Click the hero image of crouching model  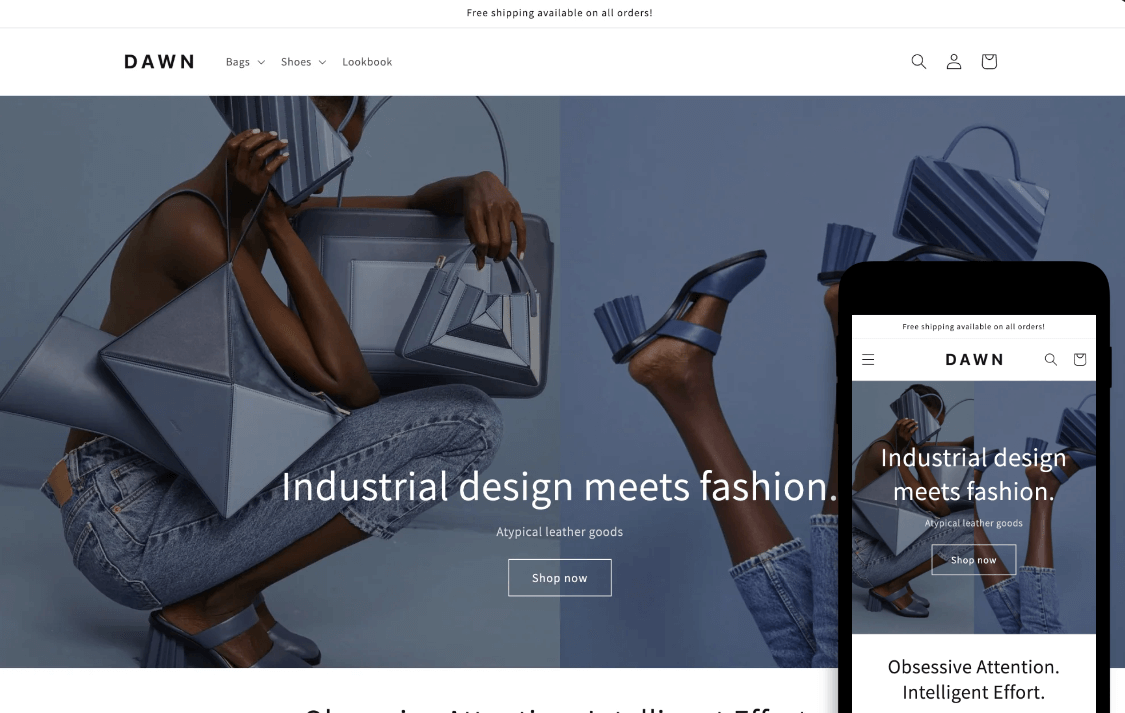(x=280, y=382)
